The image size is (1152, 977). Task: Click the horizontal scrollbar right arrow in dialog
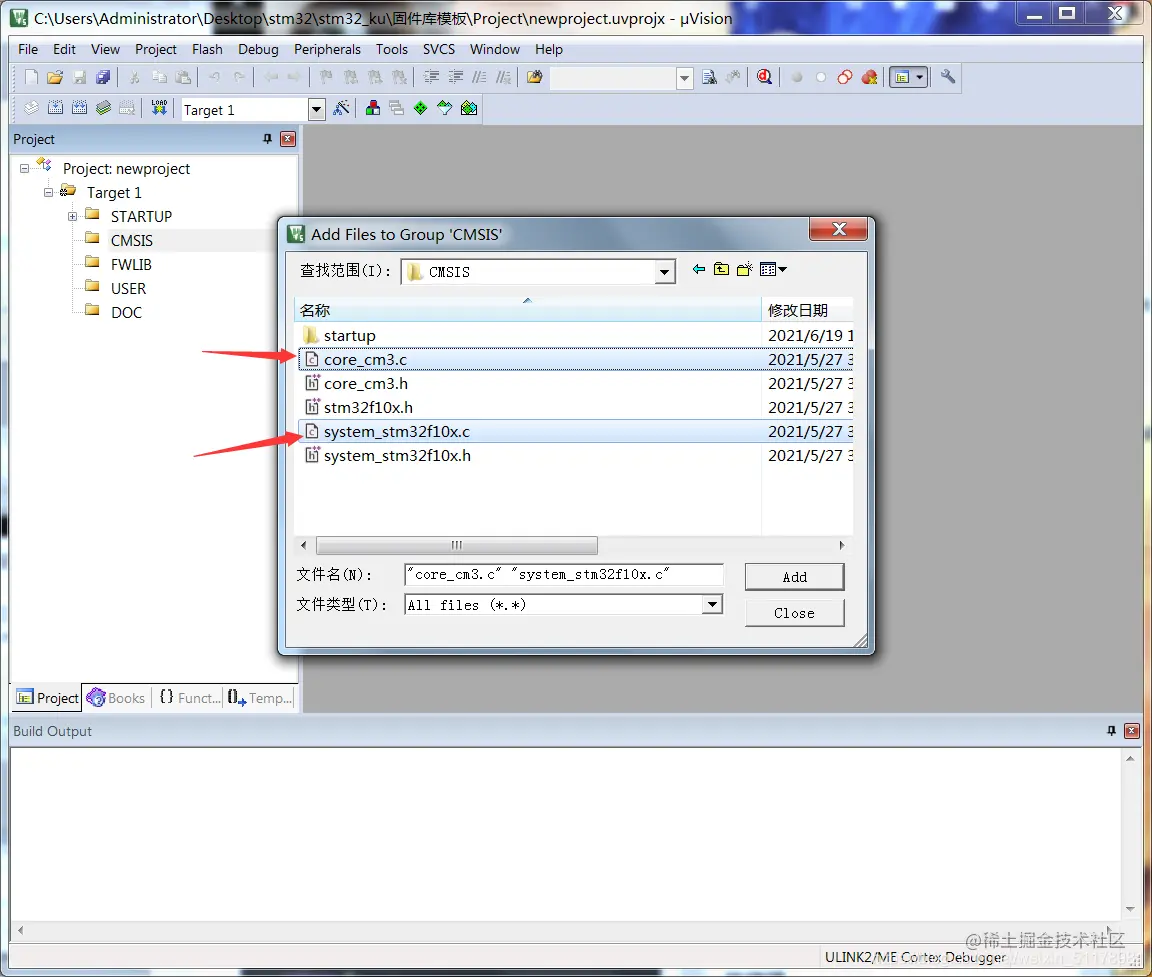click(842, 545)
